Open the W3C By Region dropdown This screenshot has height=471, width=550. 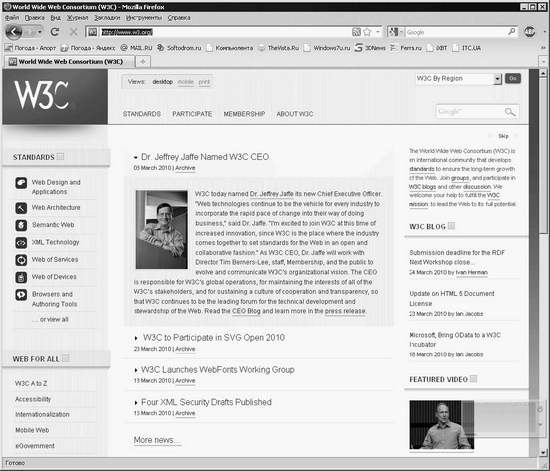coord(459,79)
